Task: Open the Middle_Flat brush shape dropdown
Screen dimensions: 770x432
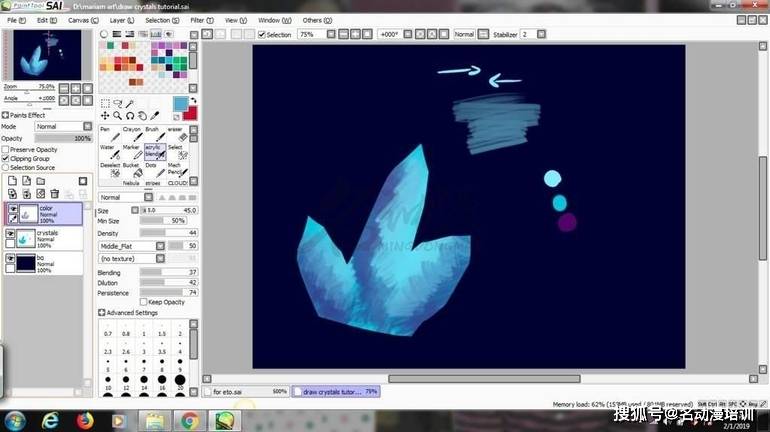Action: click(x=140, y=245)
